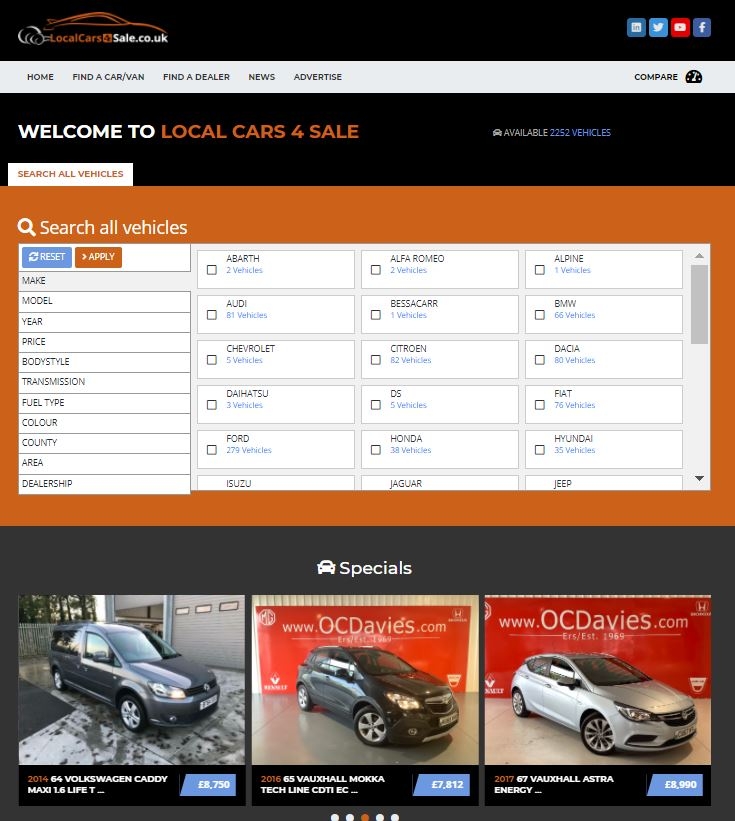
Task: Enable the Ford checkbox
Action: pos(211,450)
